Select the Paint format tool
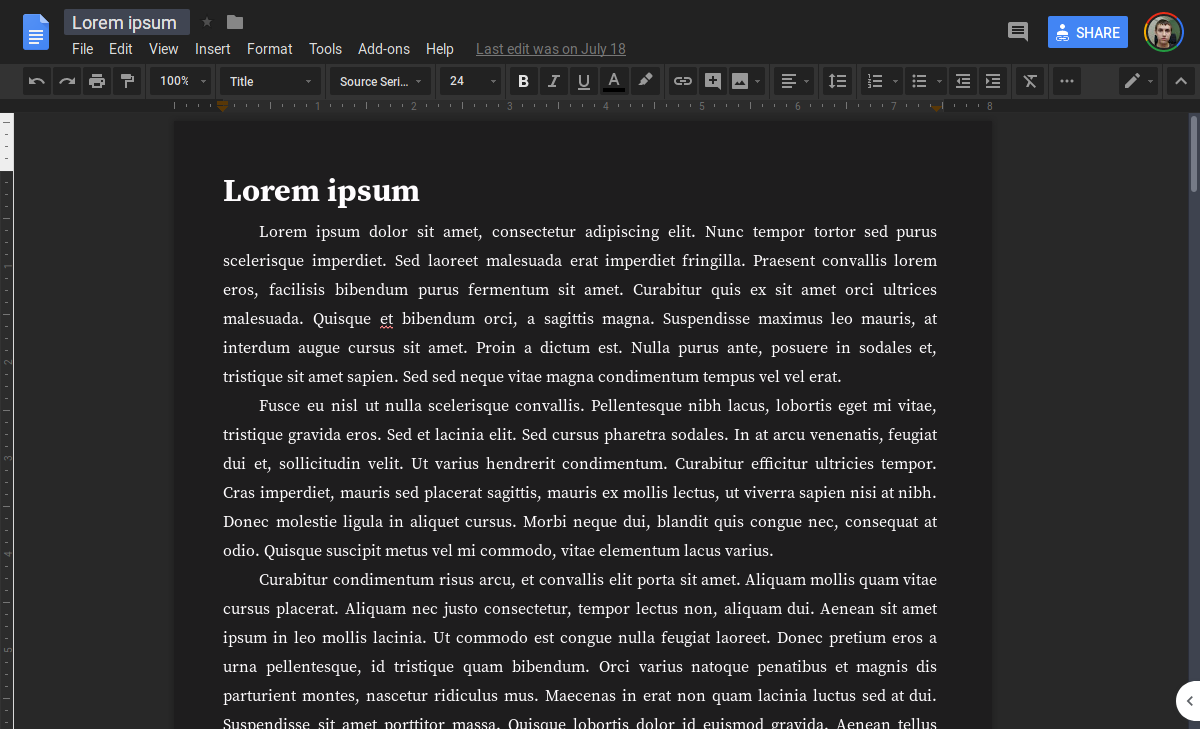Image resolution: width=1200 pixels, height=729 pixels. pyautogui.click(x=127, y=81)
